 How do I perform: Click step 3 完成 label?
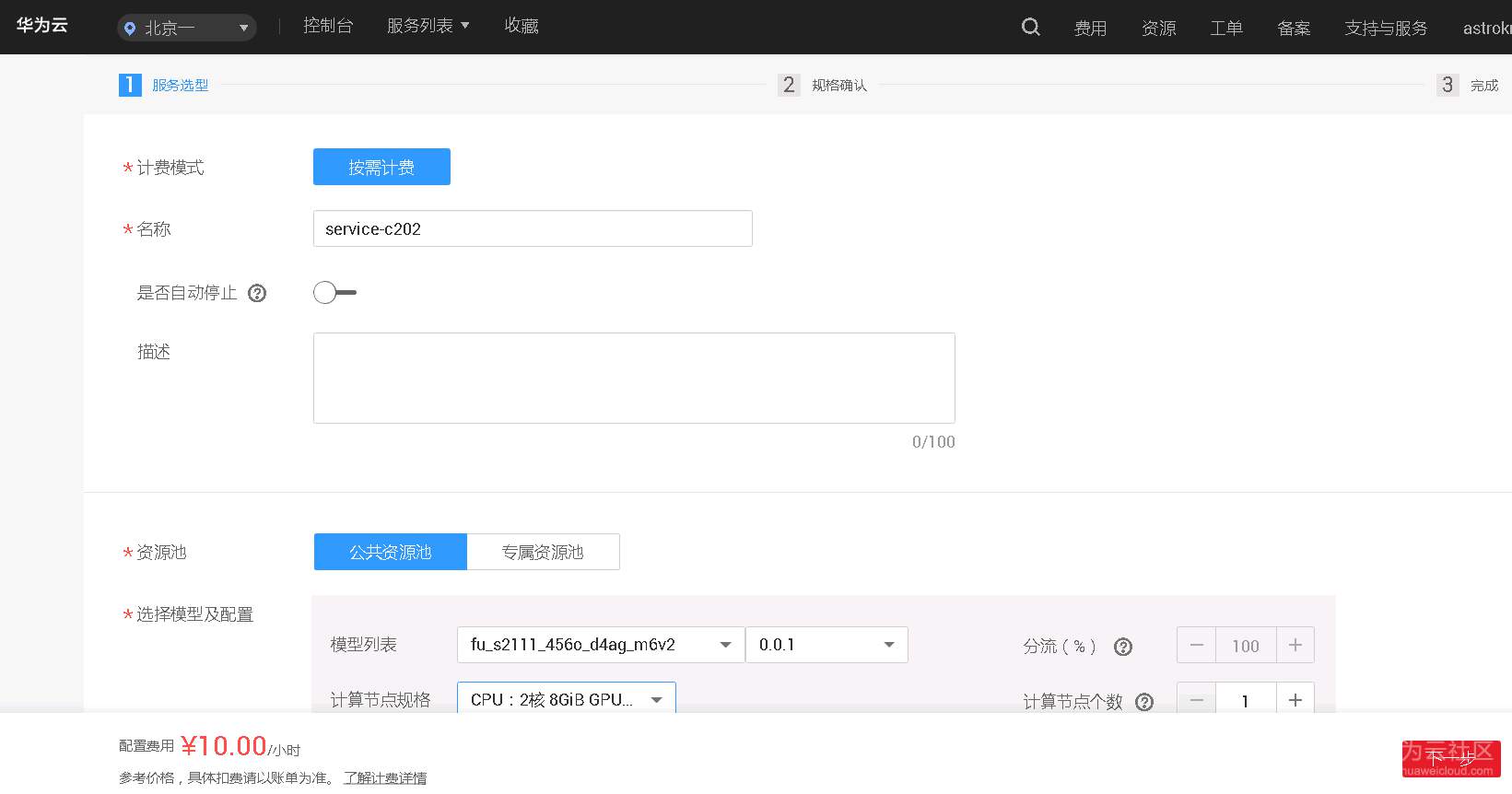pyautogui.click(x=1484, y=86)
